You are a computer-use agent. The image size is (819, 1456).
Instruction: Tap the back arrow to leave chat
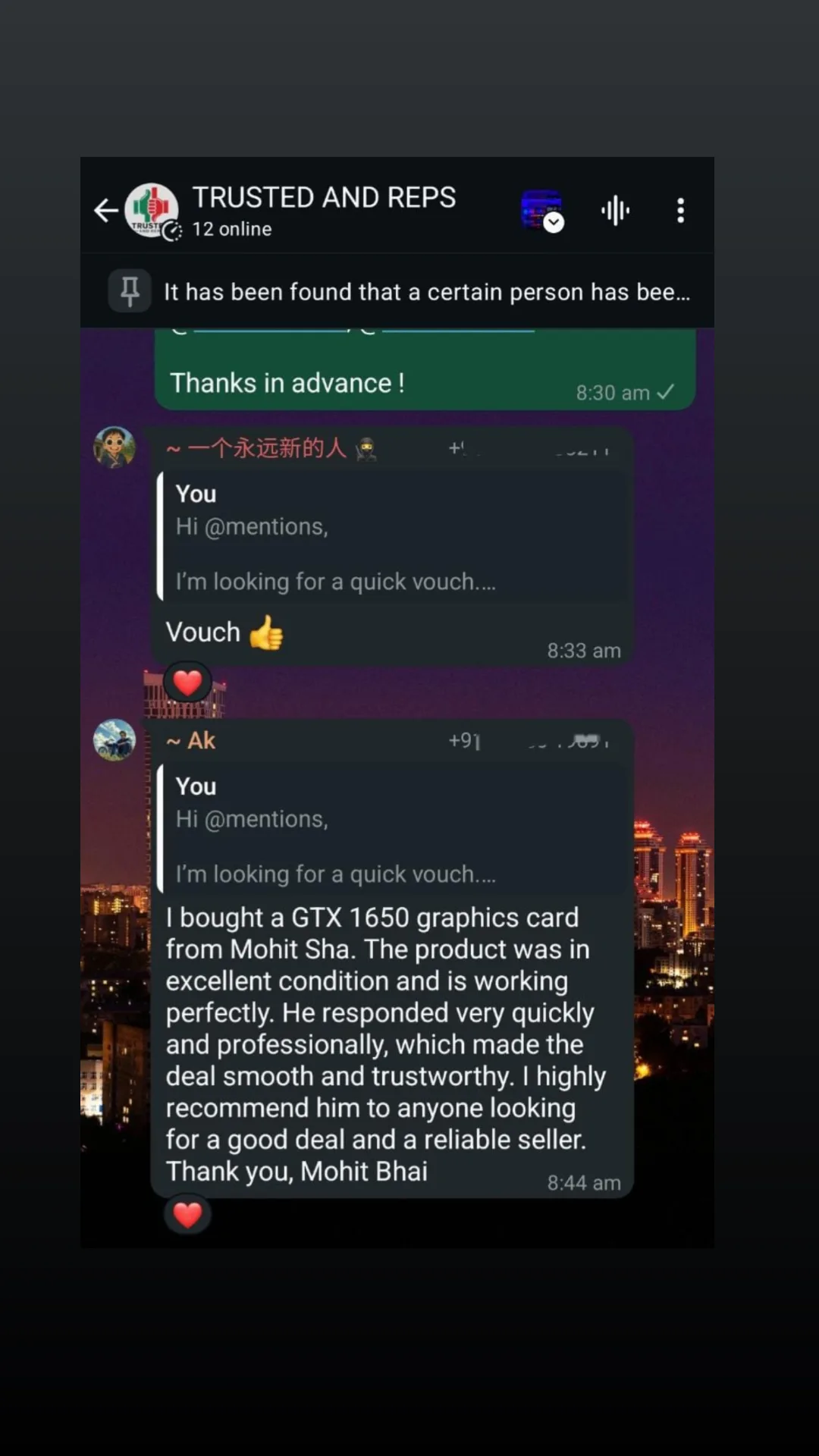click(x=106, y=210)
